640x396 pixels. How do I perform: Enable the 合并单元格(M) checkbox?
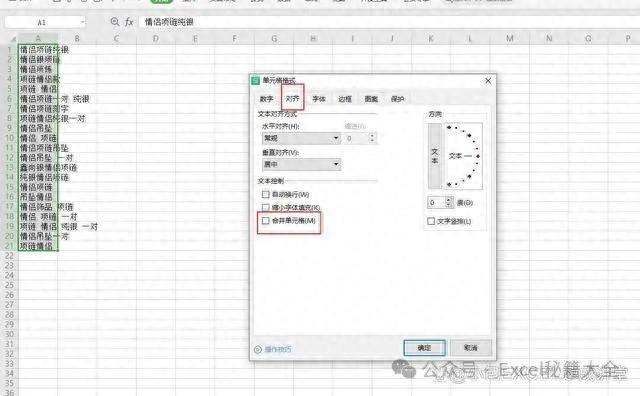266,221
